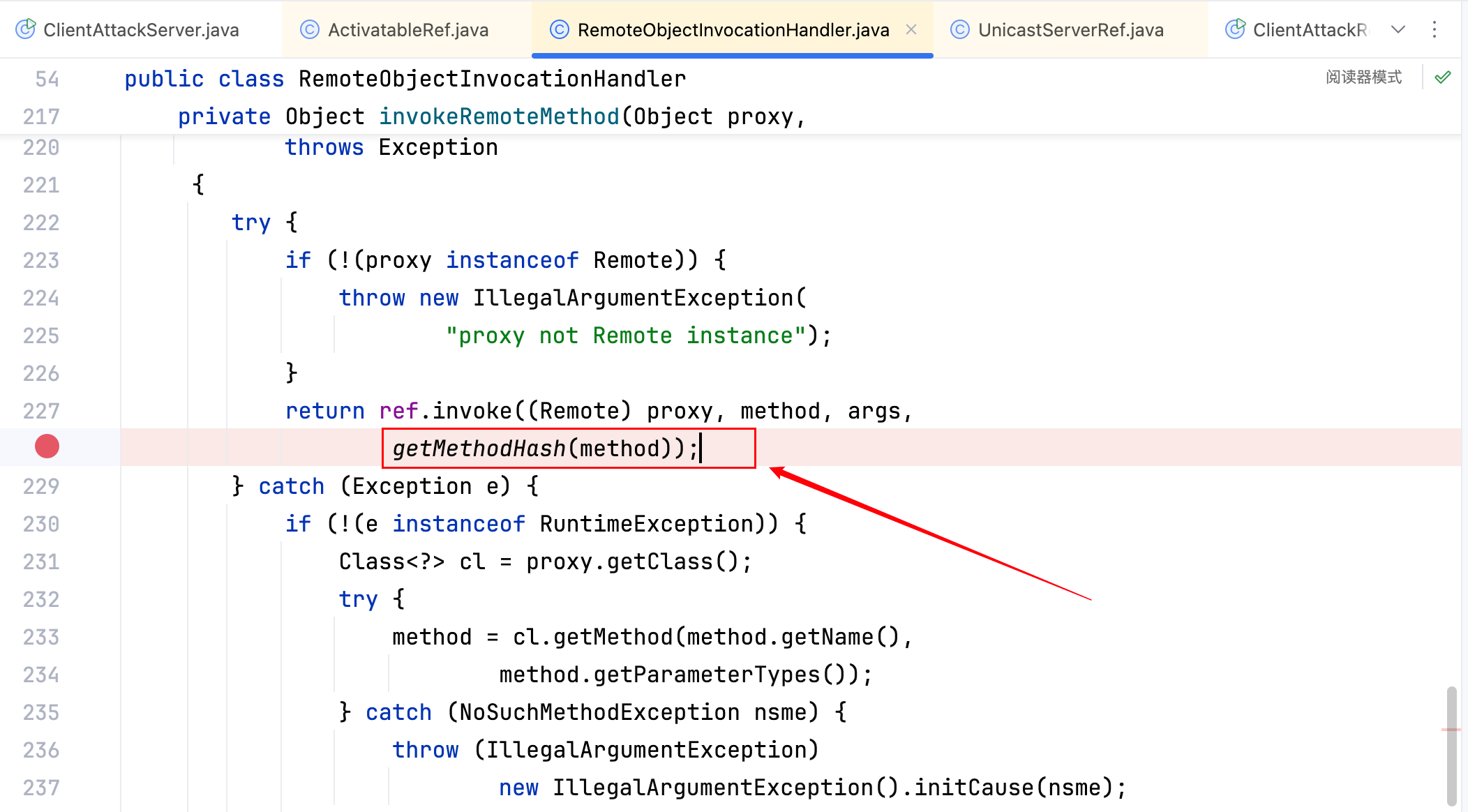Click the UnicastServerRef.java class icon

point(960,29)
